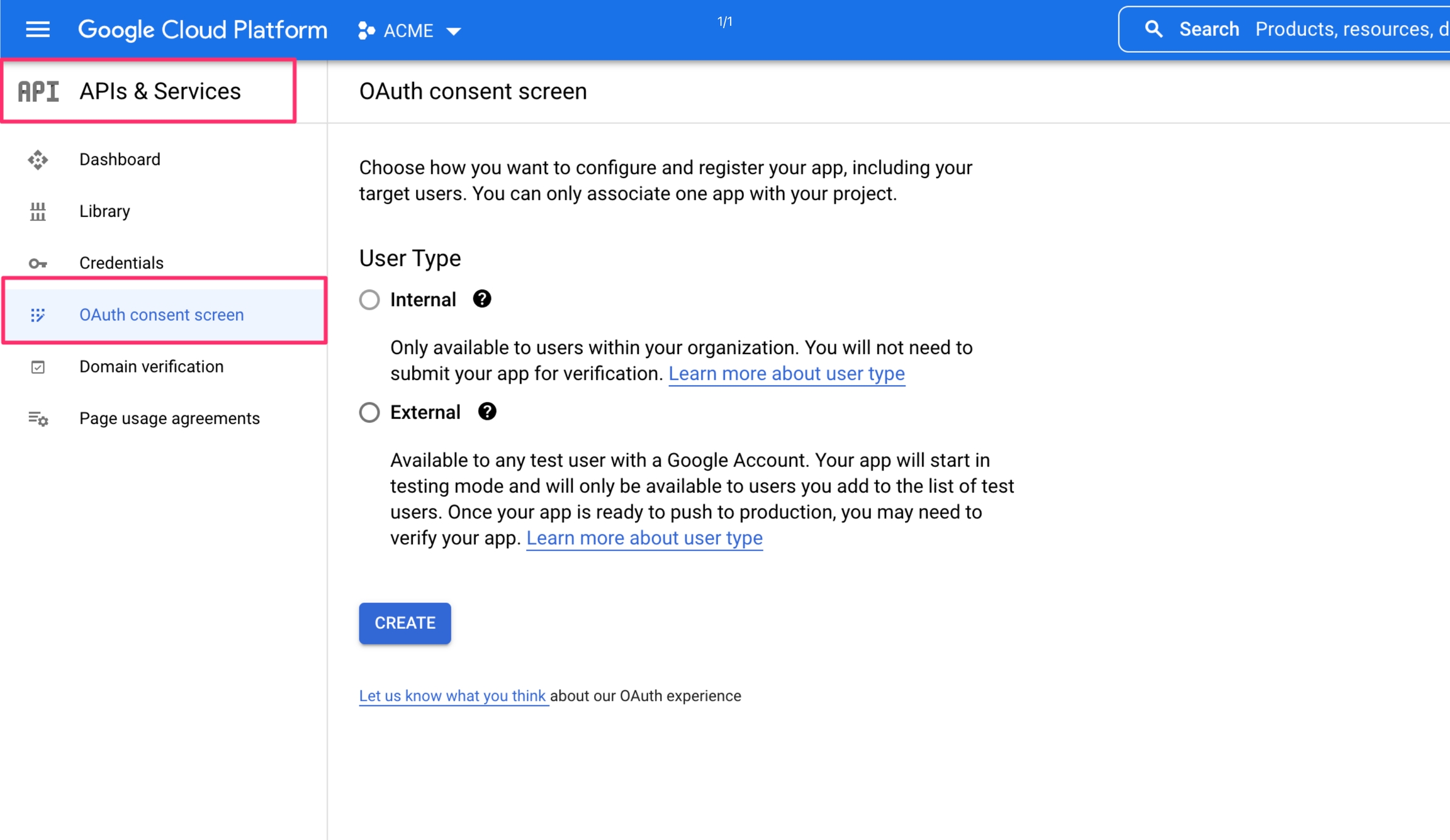Open the hamburger navigation menu

38,30
